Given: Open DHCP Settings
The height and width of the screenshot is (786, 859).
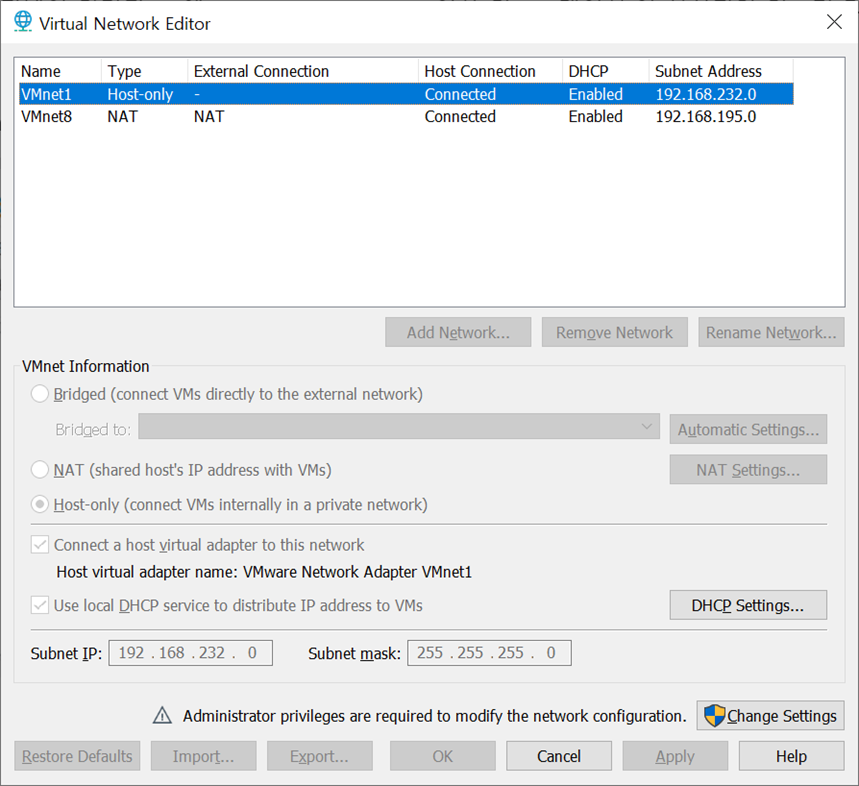Looking at the screenshot, I should (748, 605).
